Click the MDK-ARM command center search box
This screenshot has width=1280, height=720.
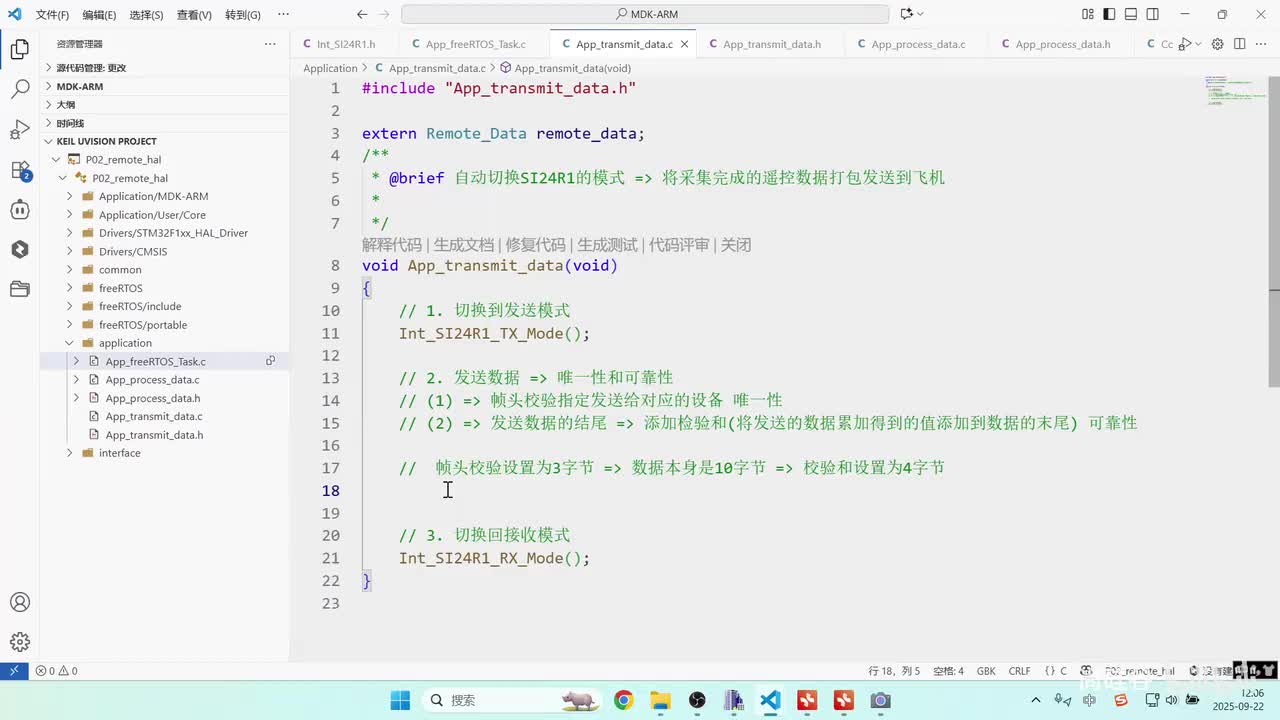pyautogui.click(x=645, y=14)
